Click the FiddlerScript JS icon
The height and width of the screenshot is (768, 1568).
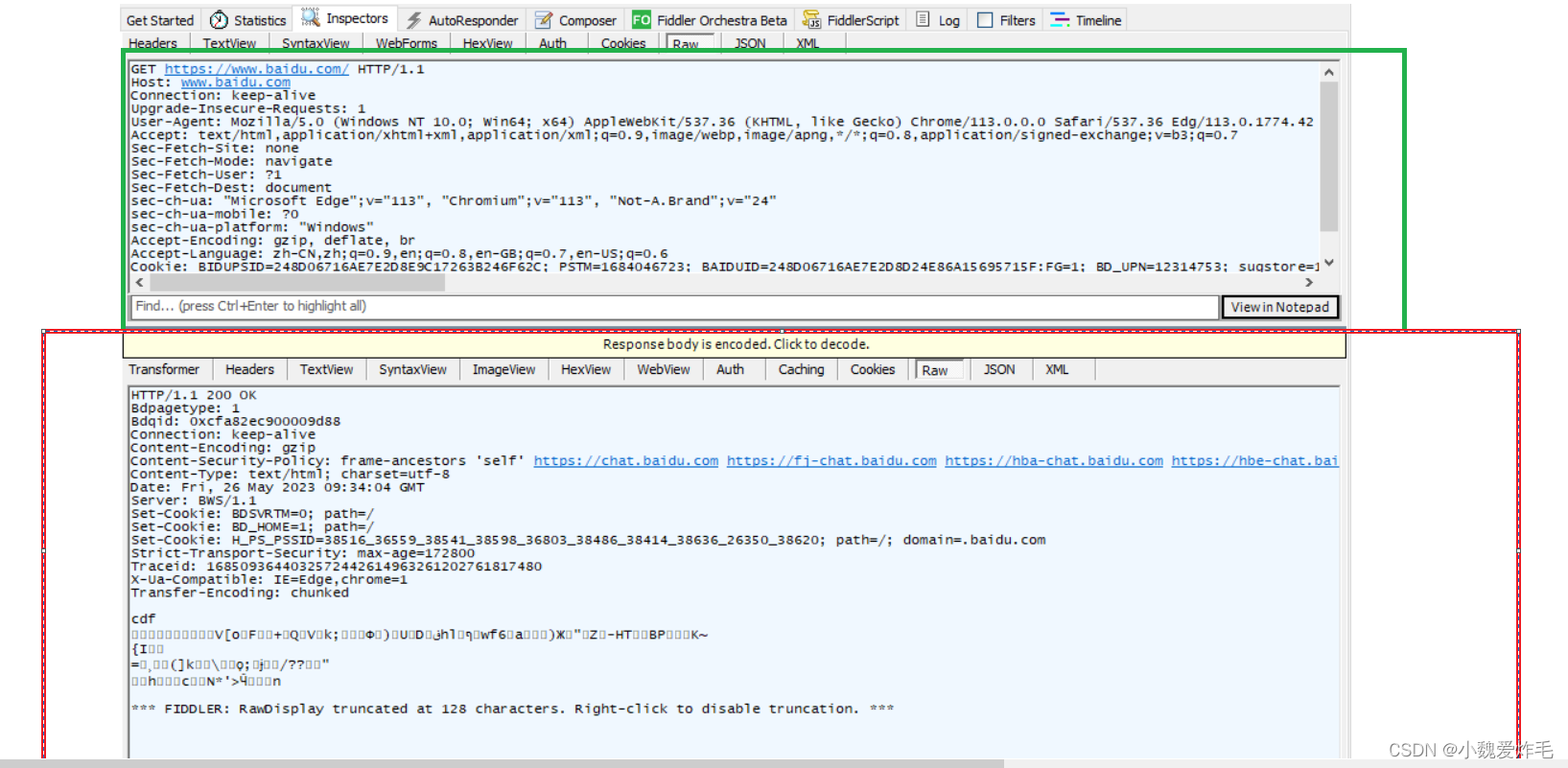click(x=811, y=20)
